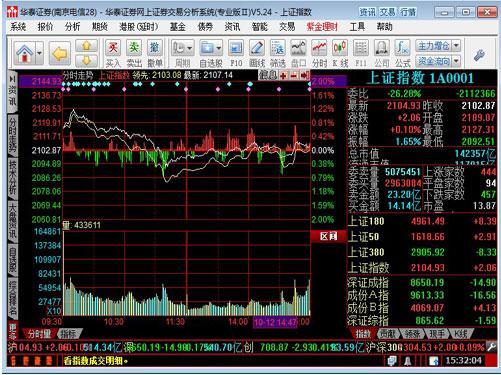Click the Home icon in the toolbar
Viewport: 501px width, 375px height.
click(25, 53)
